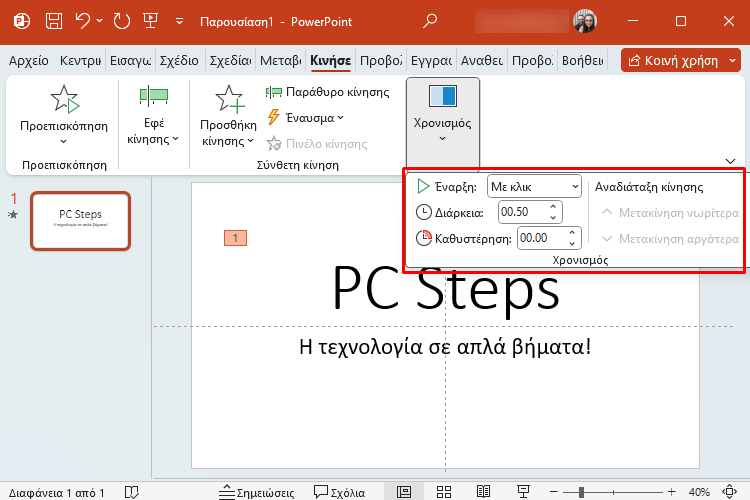Viewport: 750px width, 500px height.
Task: Open the search magnifier in title bar
Action: pos(430,21)
